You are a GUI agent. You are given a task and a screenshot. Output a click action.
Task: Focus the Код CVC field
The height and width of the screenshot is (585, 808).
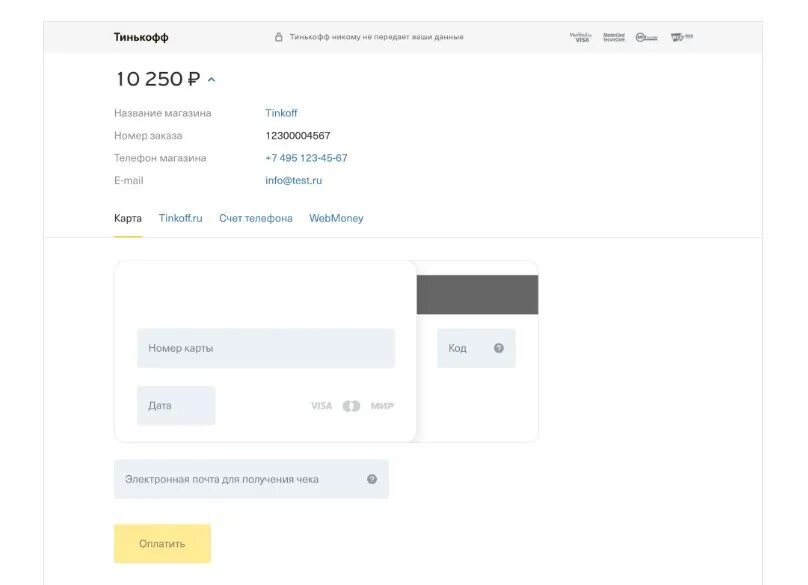[476, 348]
